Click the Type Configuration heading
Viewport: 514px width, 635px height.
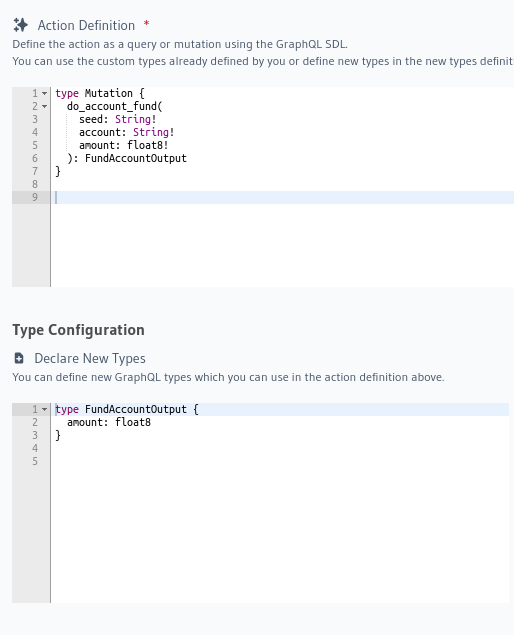point(78,330)
